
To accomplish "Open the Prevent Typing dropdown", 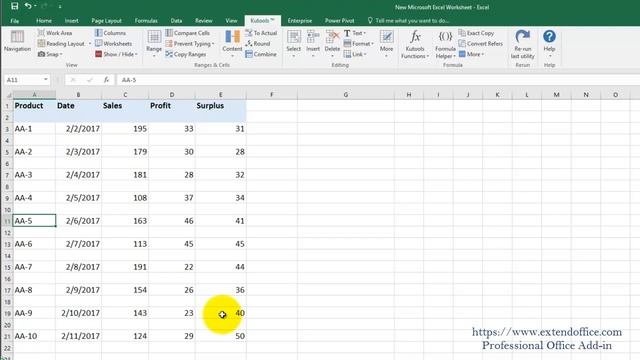I will pyautogui.click(x=190, y=43).
